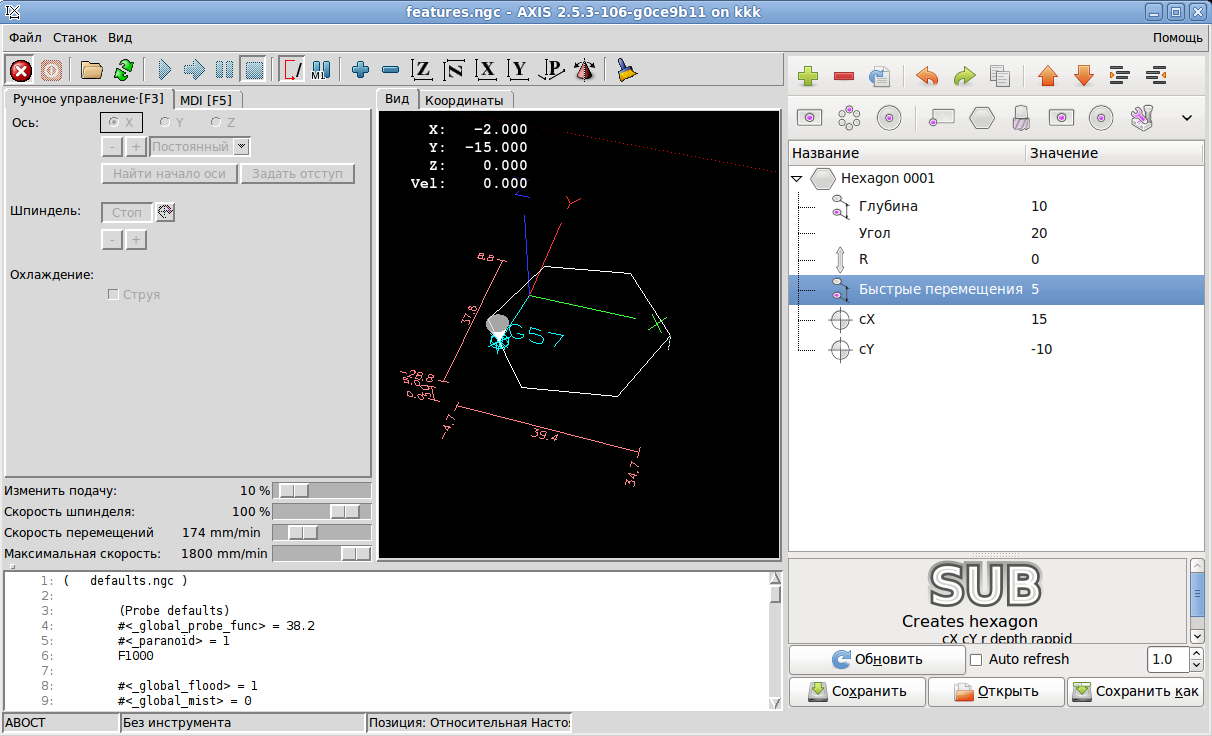Move the feature up with the orange arrow
The image size is (1212, 736).
pyautogui.click(x=1047, y=76)
